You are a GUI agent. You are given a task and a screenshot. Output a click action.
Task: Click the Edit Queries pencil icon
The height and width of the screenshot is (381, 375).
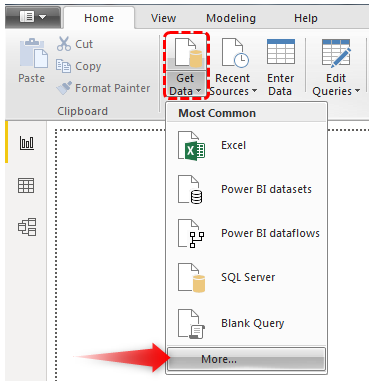336,52
